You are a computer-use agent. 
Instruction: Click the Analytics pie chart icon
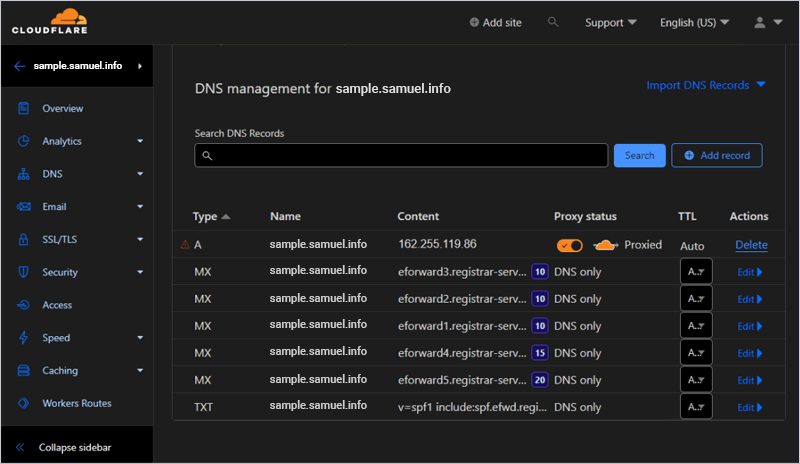(23, 141)
